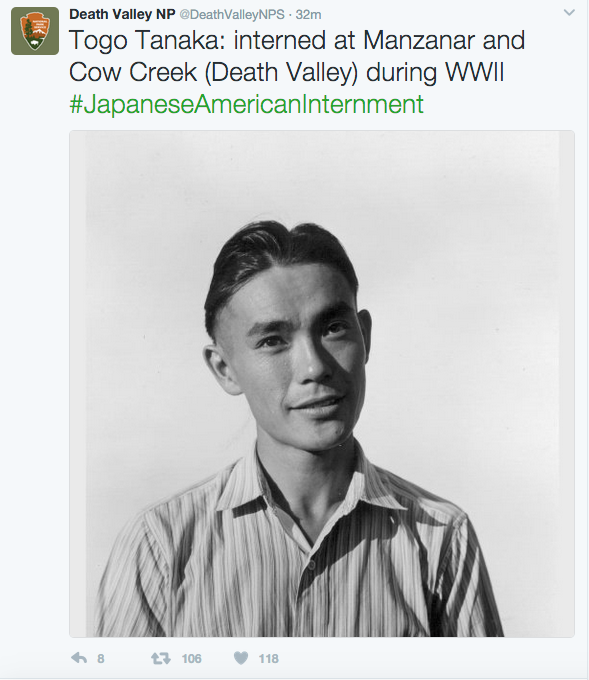The height and width of the screenshot is (680, 589).
Task: Expand the tweet options chevron
Action: click(569, 13)
